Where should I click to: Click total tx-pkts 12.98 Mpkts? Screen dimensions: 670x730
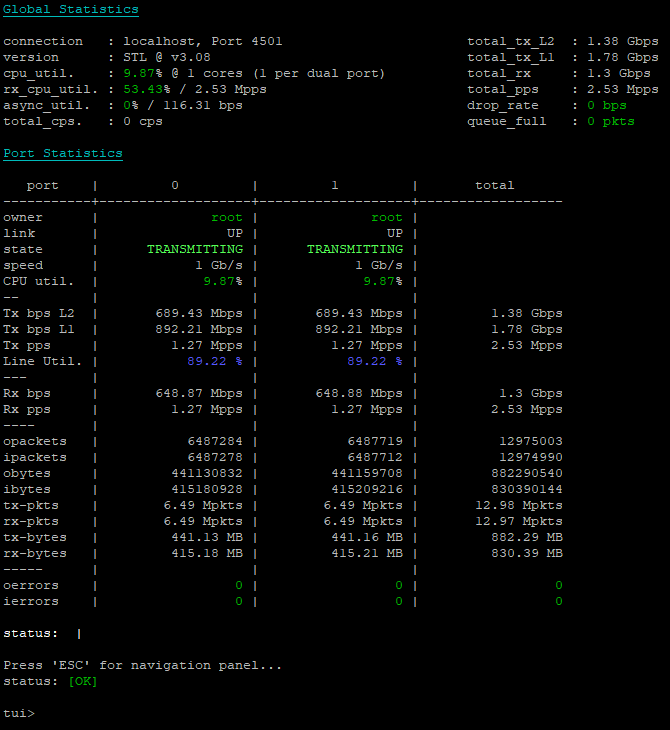[x=519, y=506]
